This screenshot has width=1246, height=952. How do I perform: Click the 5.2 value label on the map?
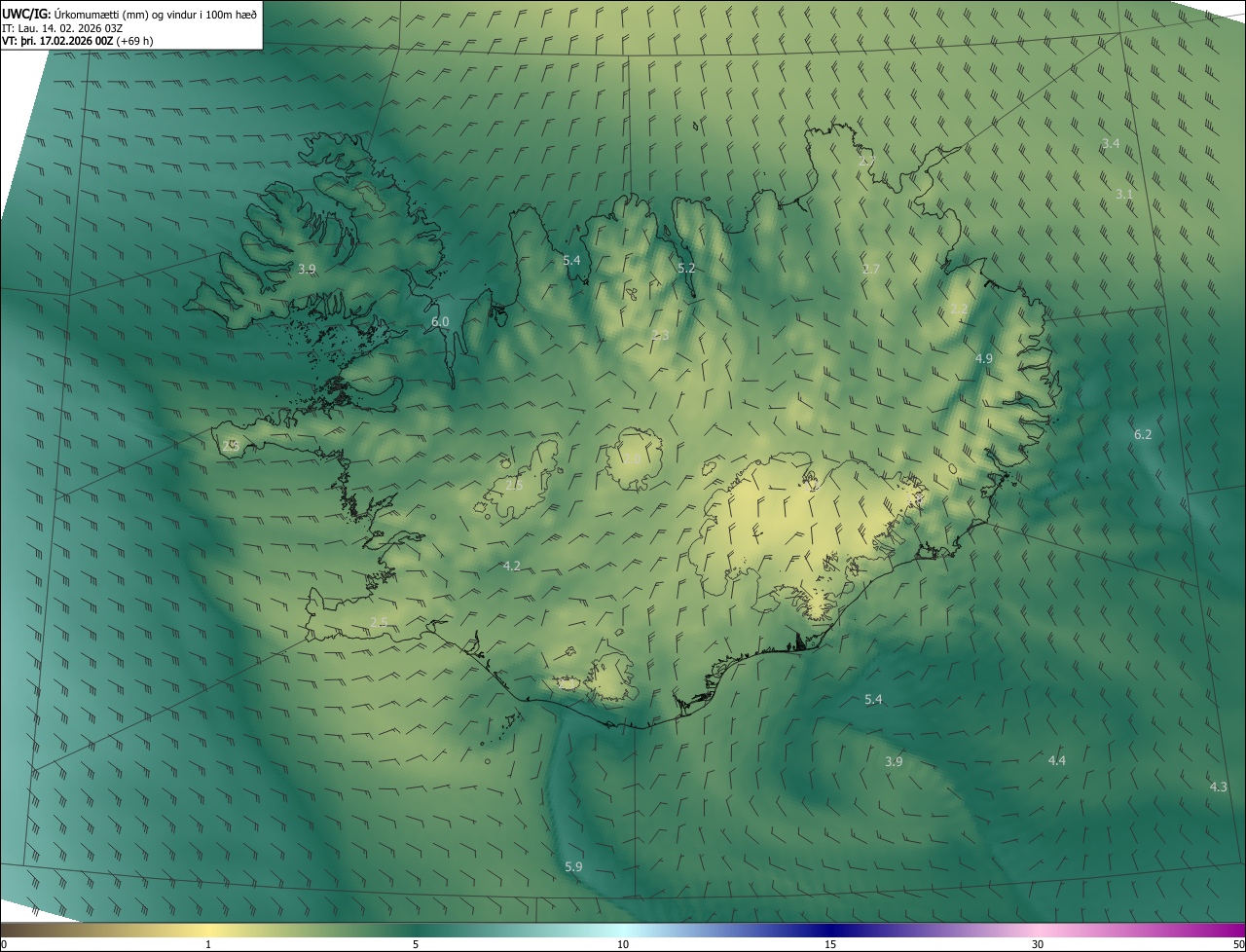tap(686, 268)
